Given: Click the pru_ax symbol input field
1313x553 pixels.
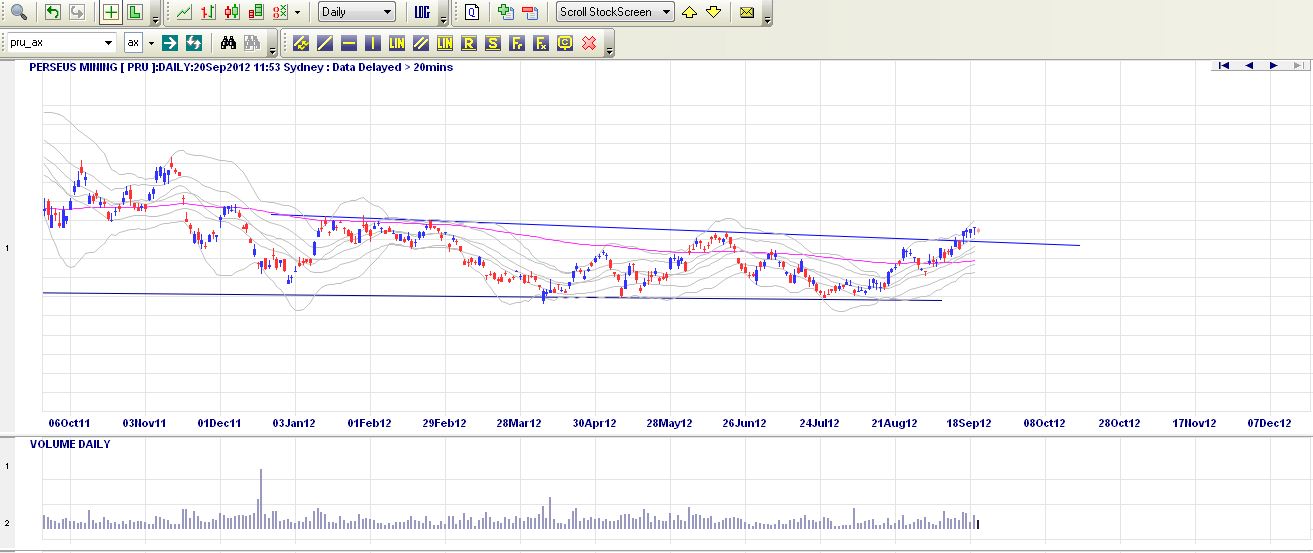Looking at the screenshot, I should coord(53,42).
